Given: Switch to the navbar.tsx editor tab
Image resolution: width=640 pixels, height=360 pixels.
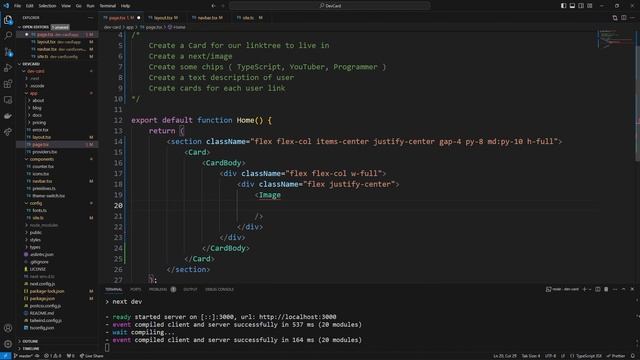Looking at the screenshot, I should [210, 18].
